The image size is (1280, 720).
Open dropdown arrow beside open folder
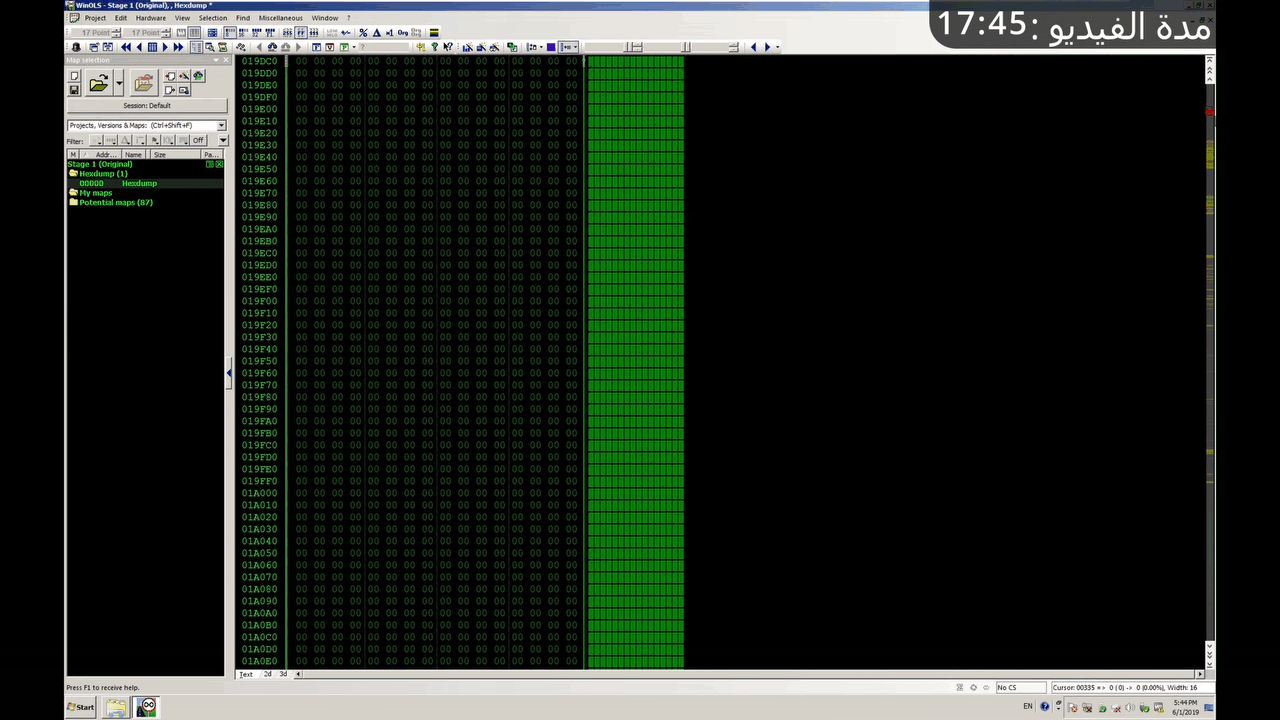(x=119, y=84)
